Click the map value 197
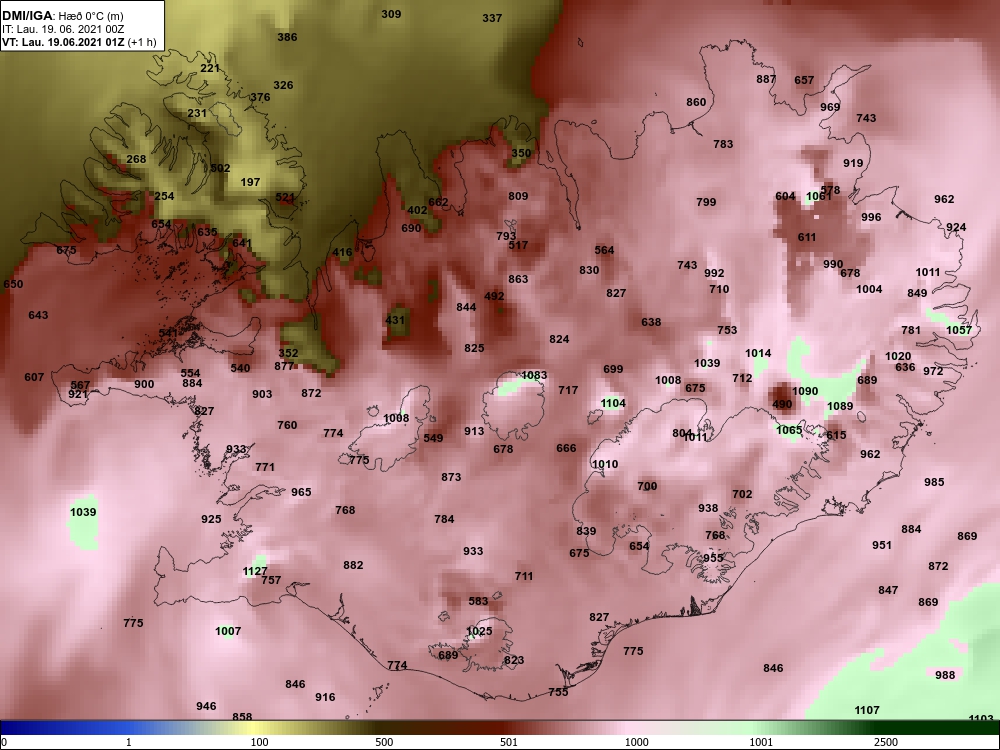 point(250,182)
